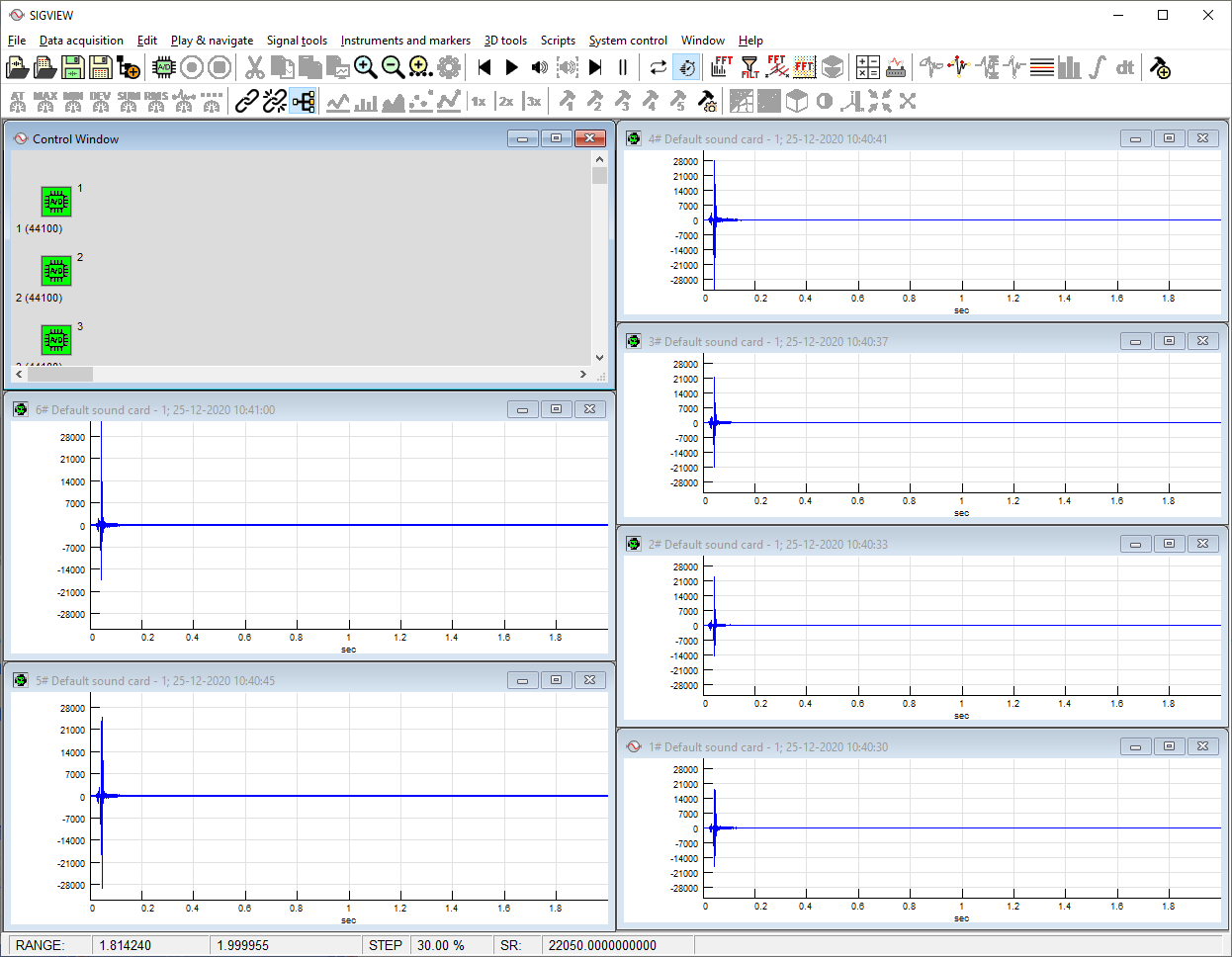
Task: Open the Signal tools menu
Action: (297, 41)
